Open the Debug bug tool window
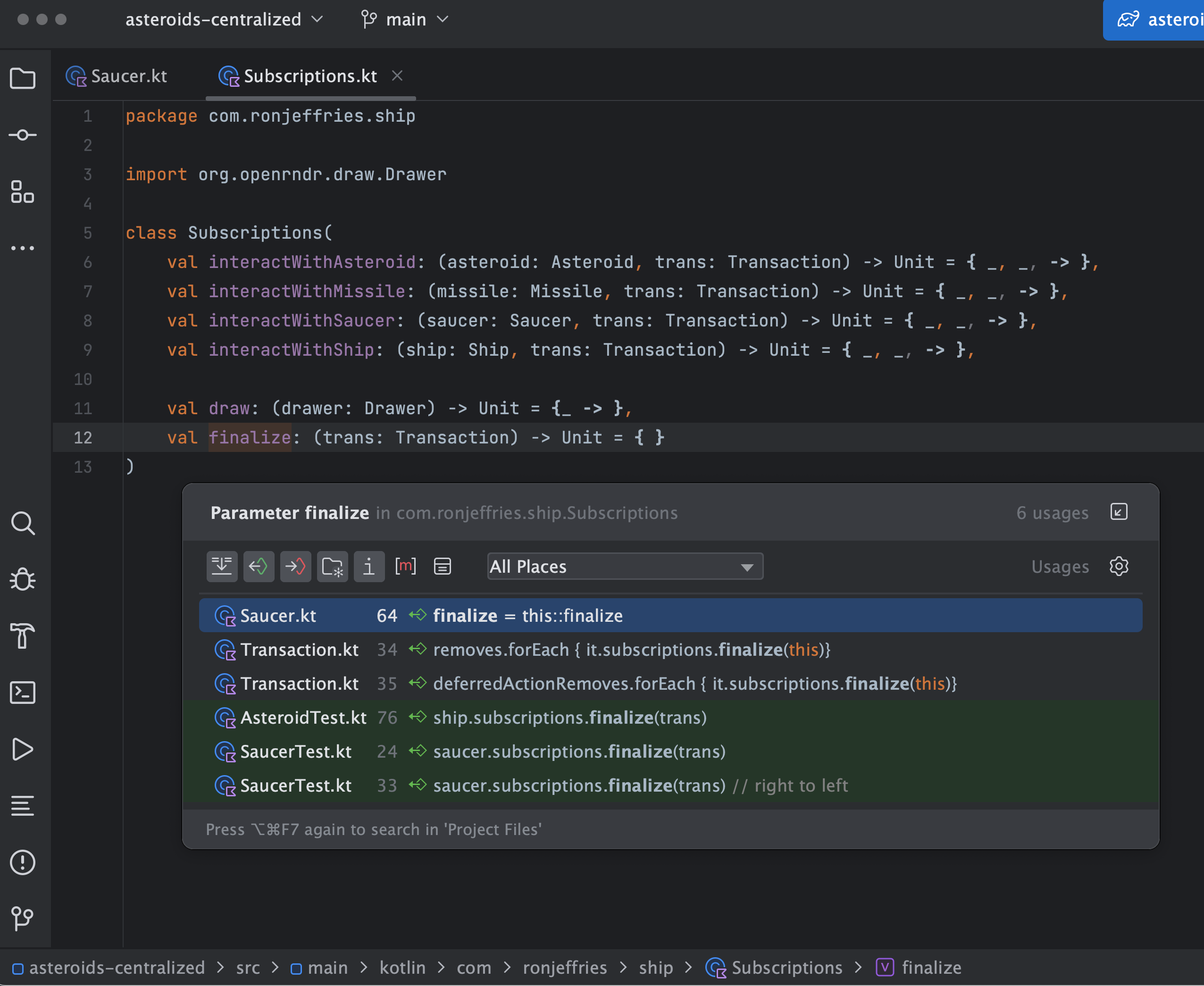This screenshot has height=986, width=1204. 23,579
